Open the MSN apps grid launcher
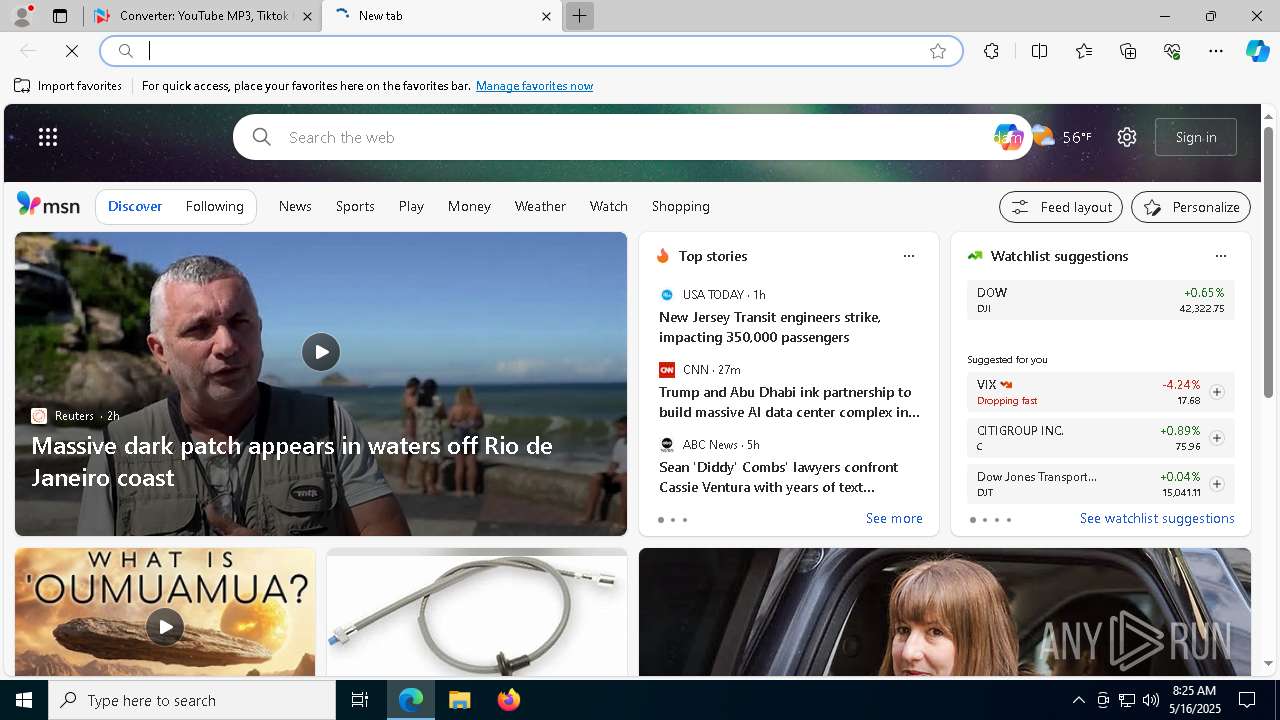 pos(48,137)
